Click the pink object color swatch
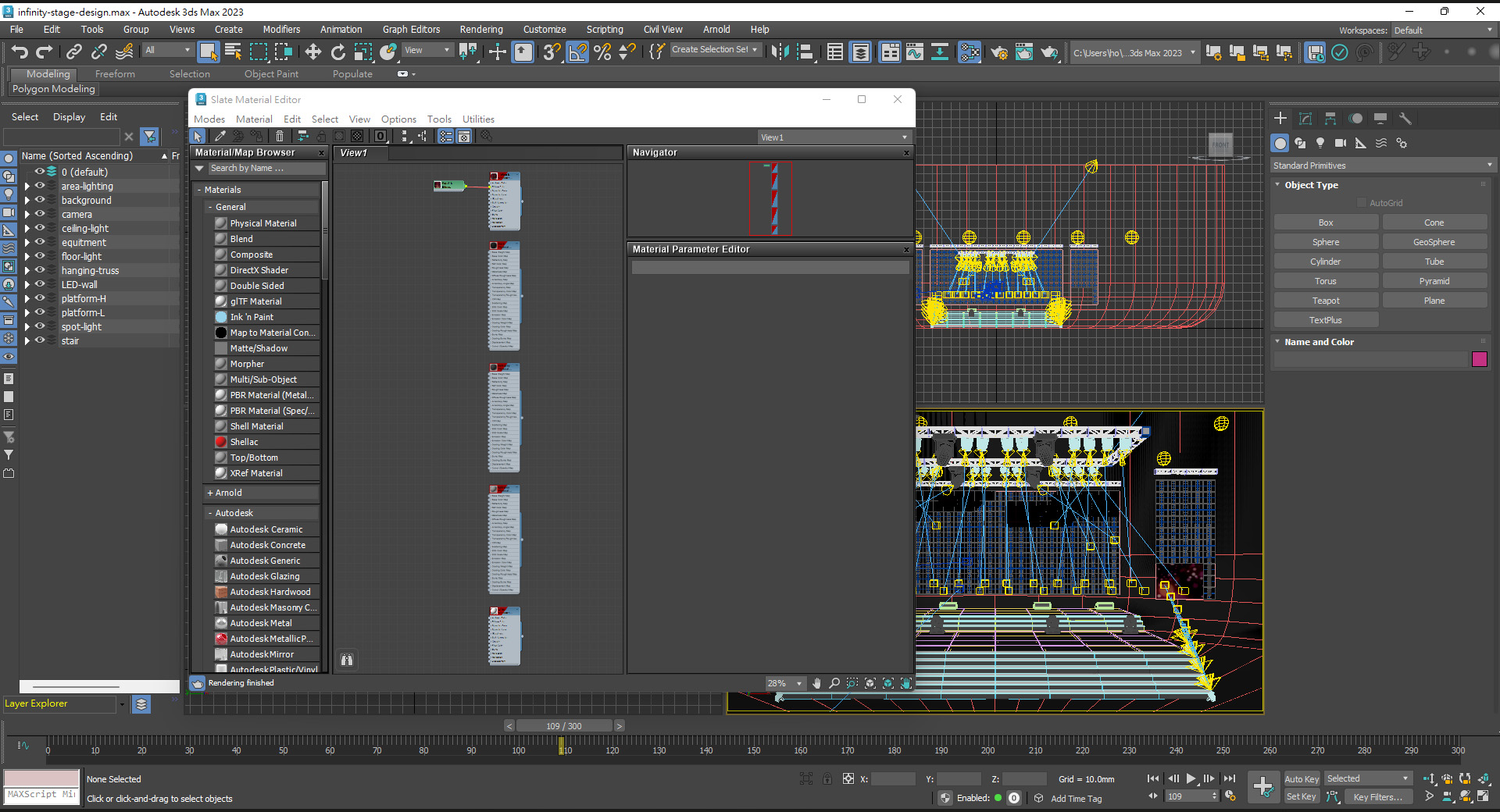 click(1479, 359)
